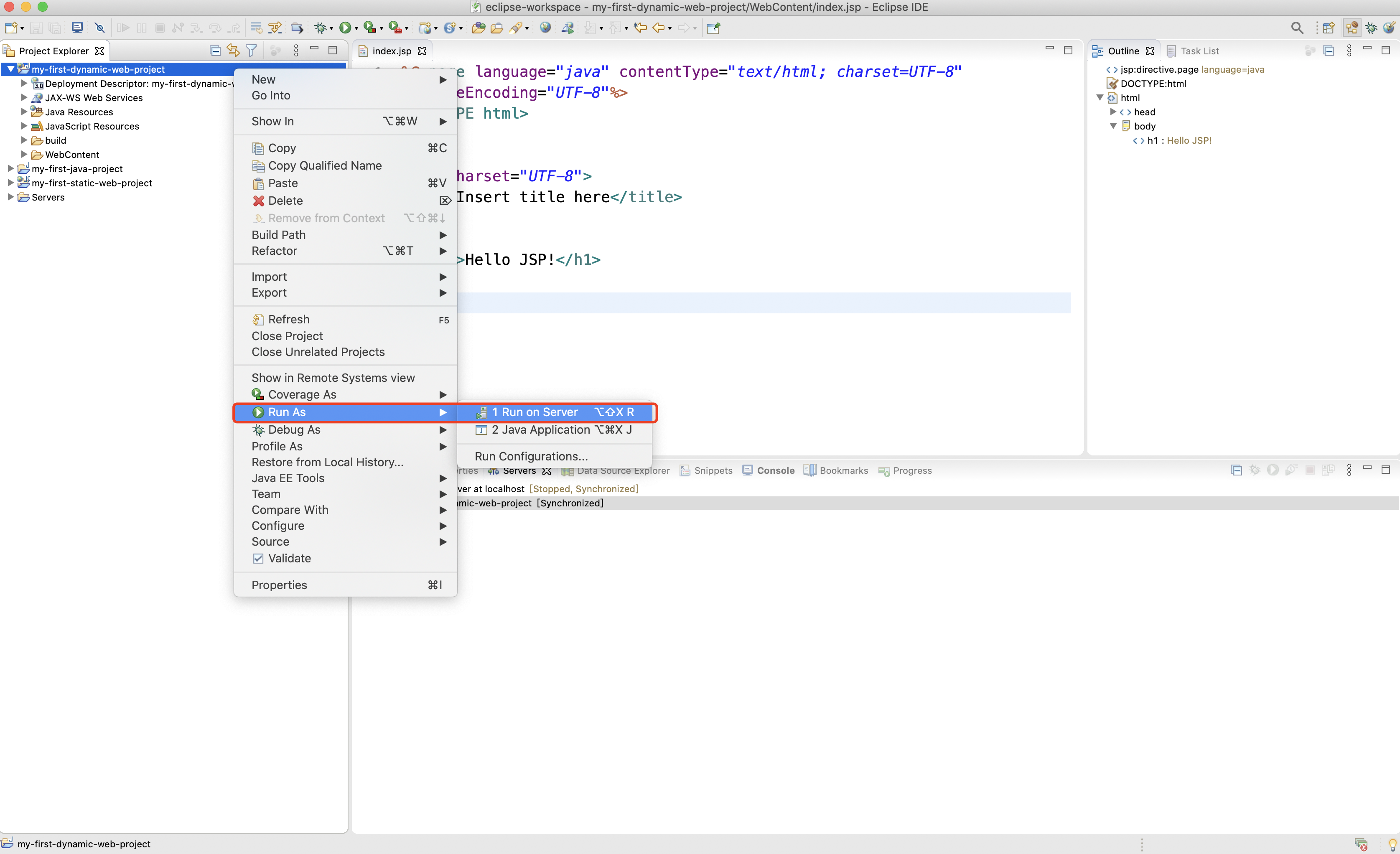Switch to the Console tab

point(768,470)
